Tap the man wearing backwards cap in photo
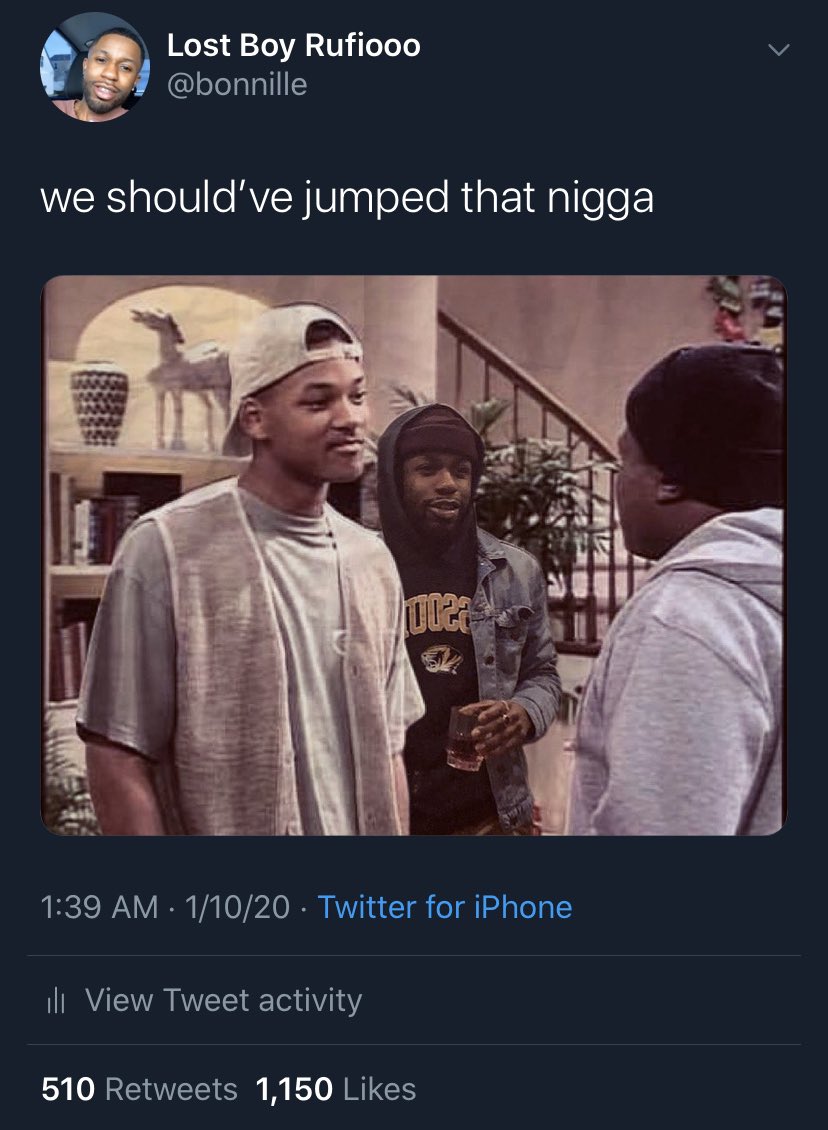This screenshot has width=828, height=1130. click(x=252, y=577)
